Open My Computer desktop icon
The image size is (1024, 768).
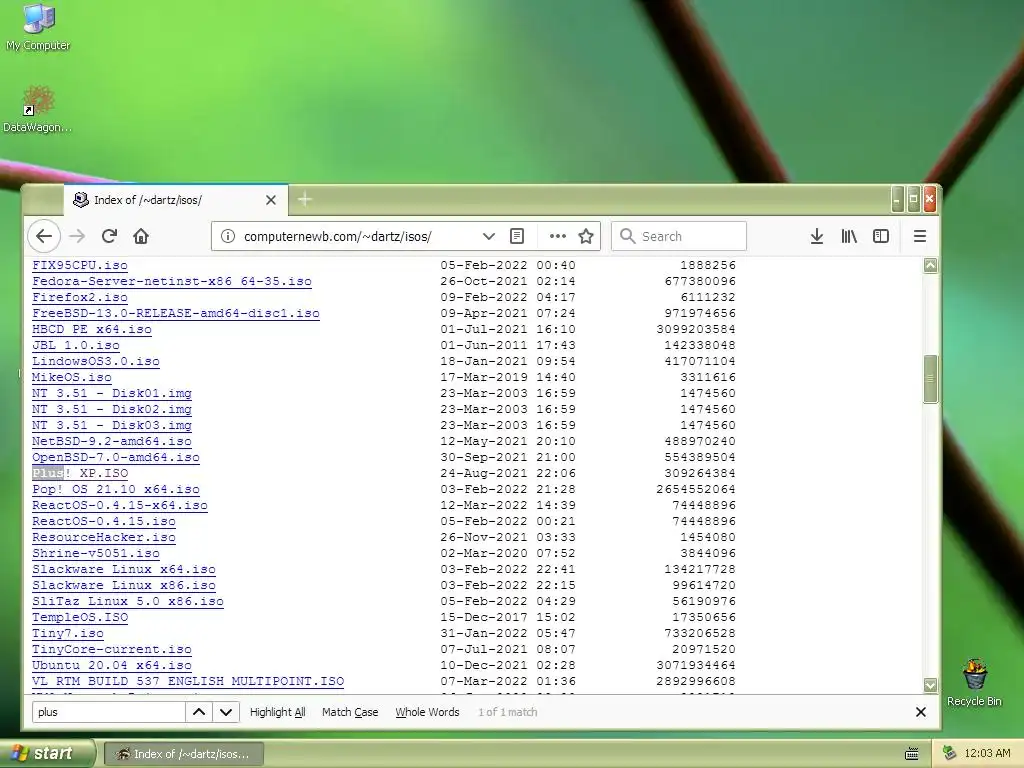[38, 27]
